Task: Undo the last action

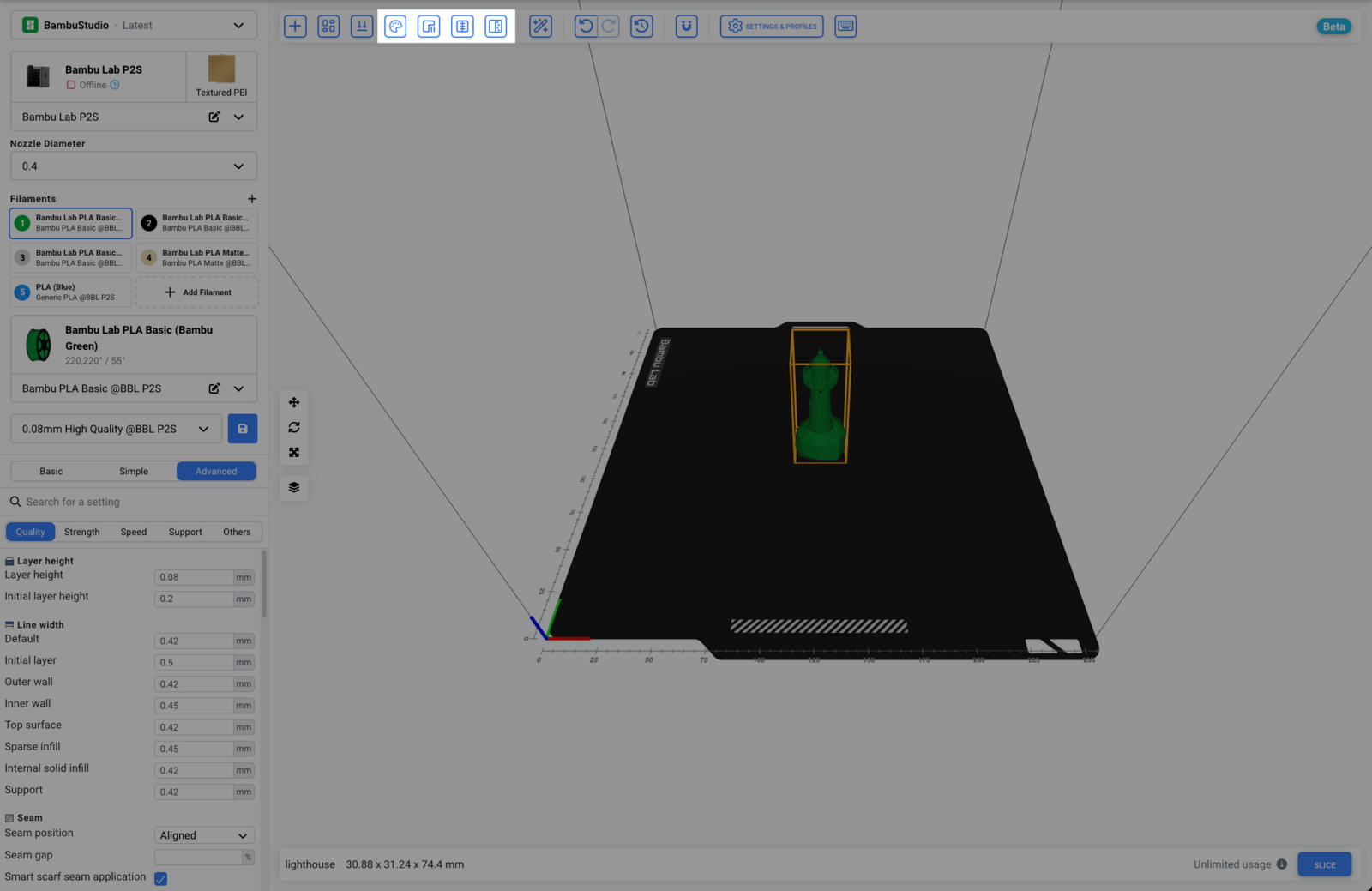Action: 586,27
